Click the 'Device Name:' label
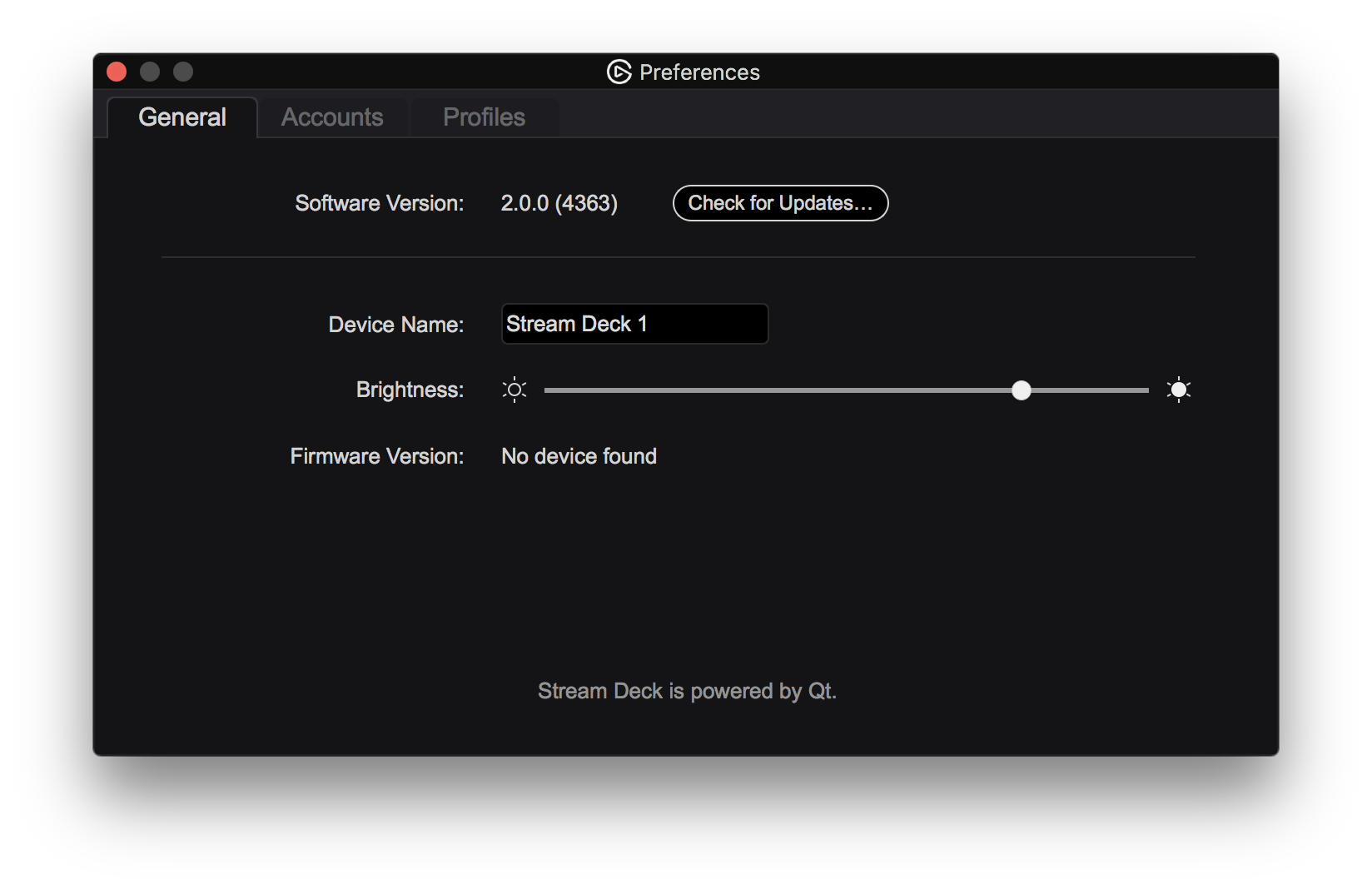 point(396,325)
